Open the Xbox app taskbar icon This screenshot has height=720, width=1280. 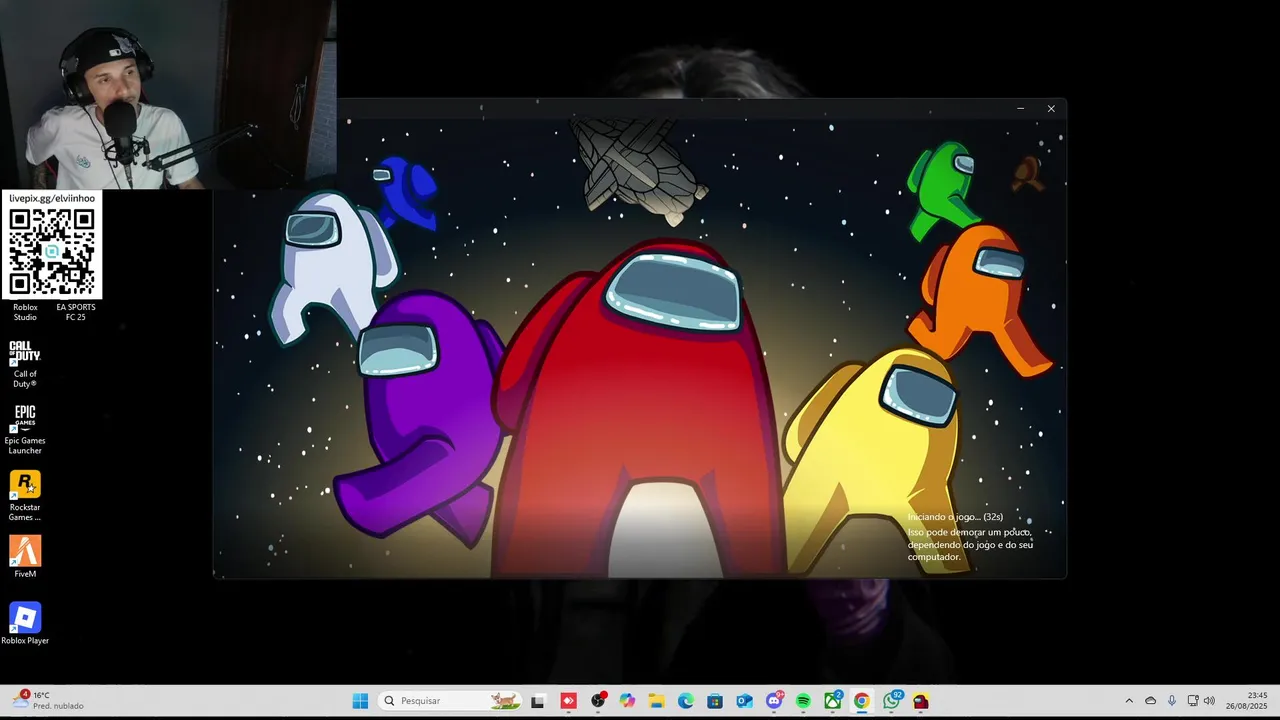click(833, 701)
